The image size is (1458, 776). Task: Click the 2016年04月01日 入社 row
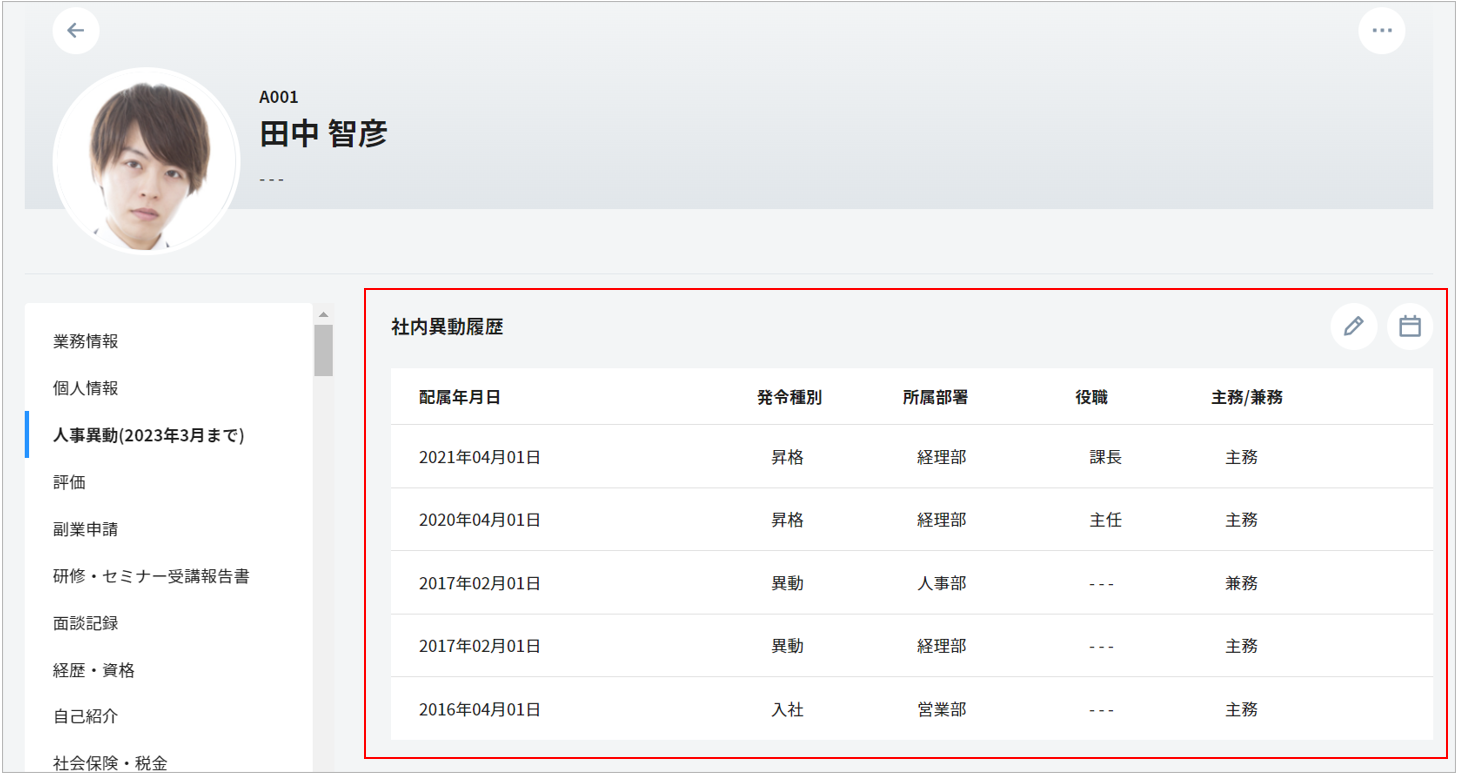click(x=910, y=709)
